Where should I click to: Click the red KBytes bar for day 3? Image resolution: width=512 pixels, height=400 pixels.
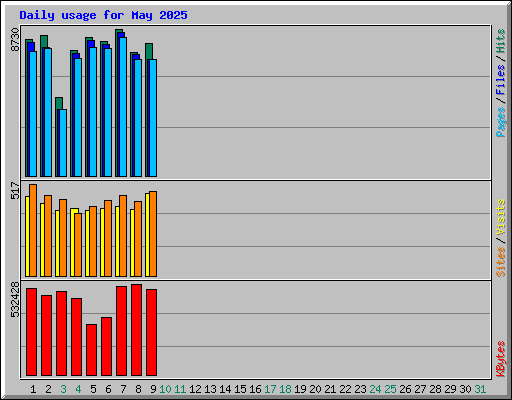[61, 333]
